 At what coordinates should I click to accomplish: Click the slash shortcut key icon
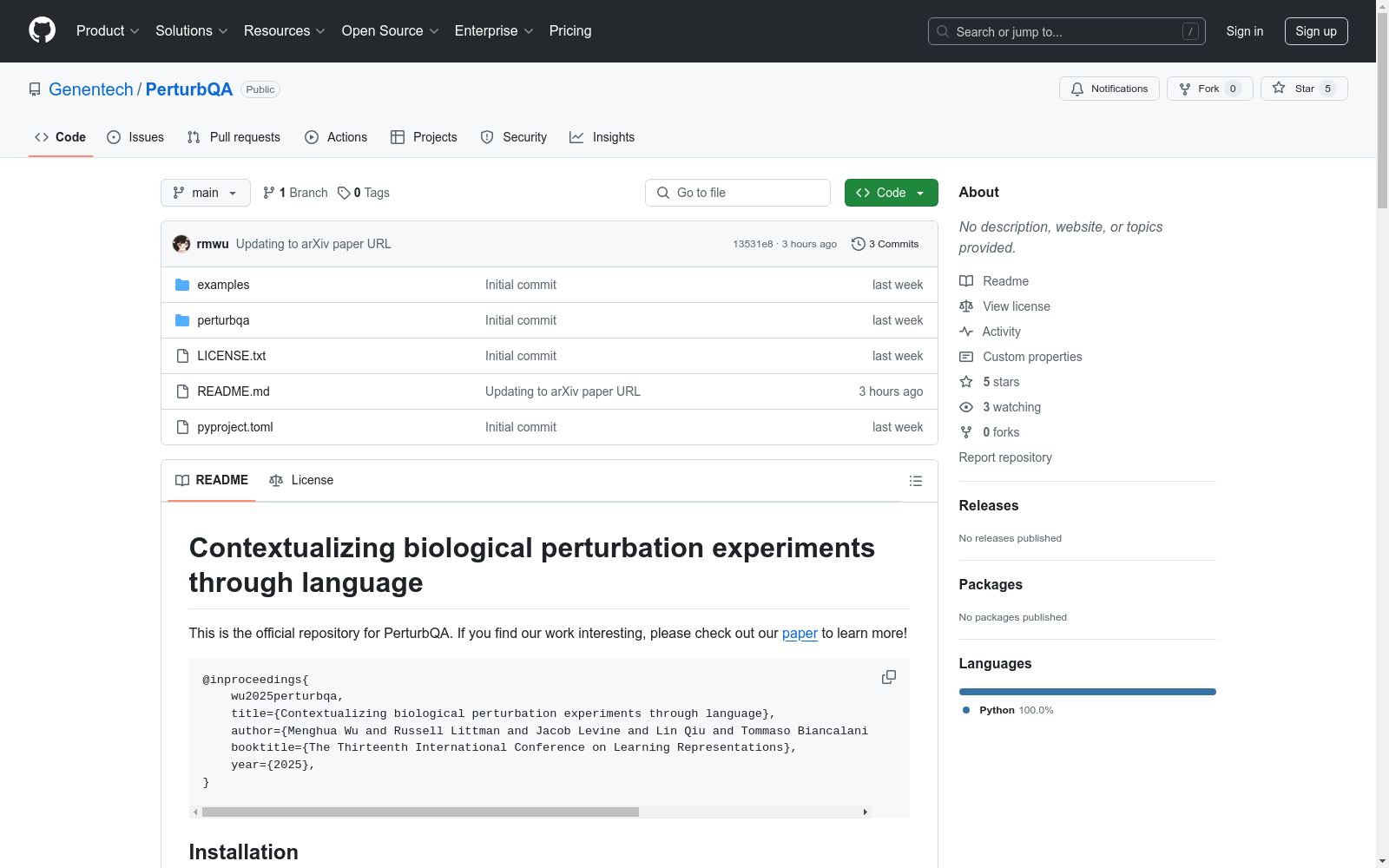pos(1190,31)
